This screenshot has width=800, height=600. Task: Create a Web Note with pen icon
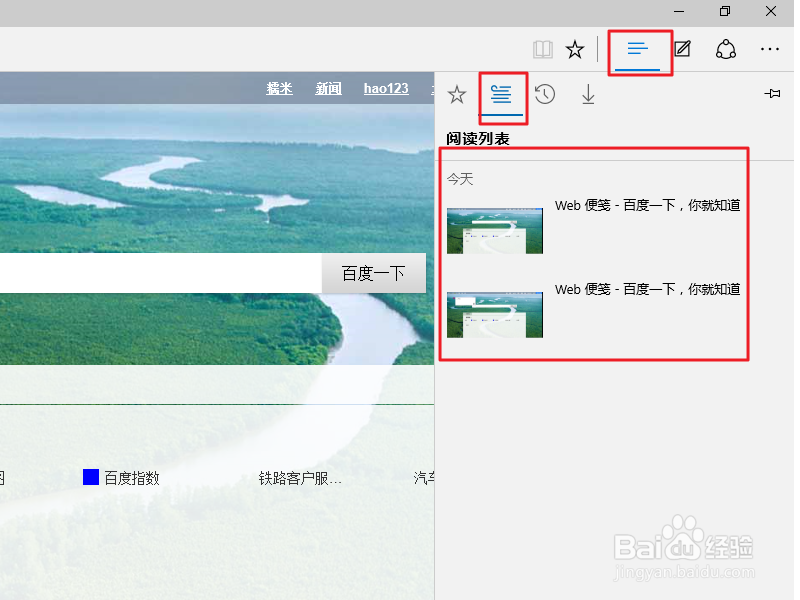(x=683, y=49)
